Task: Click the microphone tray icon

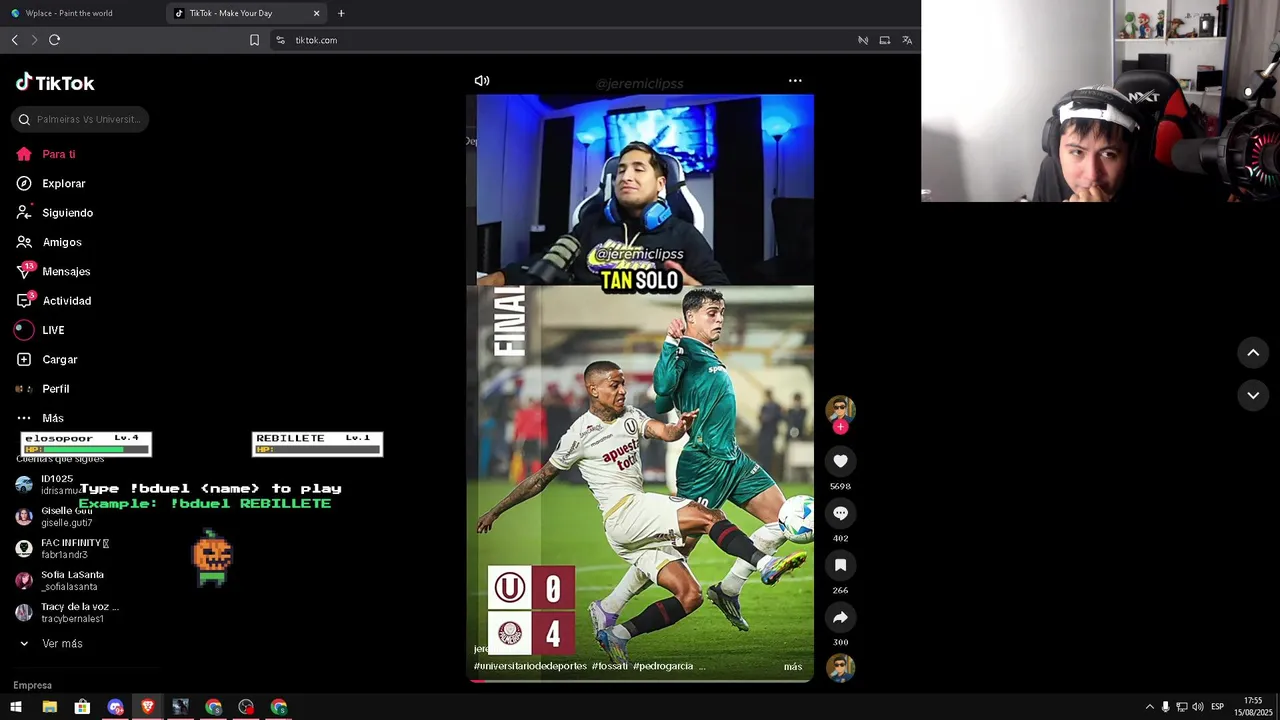Action: 1165,707
